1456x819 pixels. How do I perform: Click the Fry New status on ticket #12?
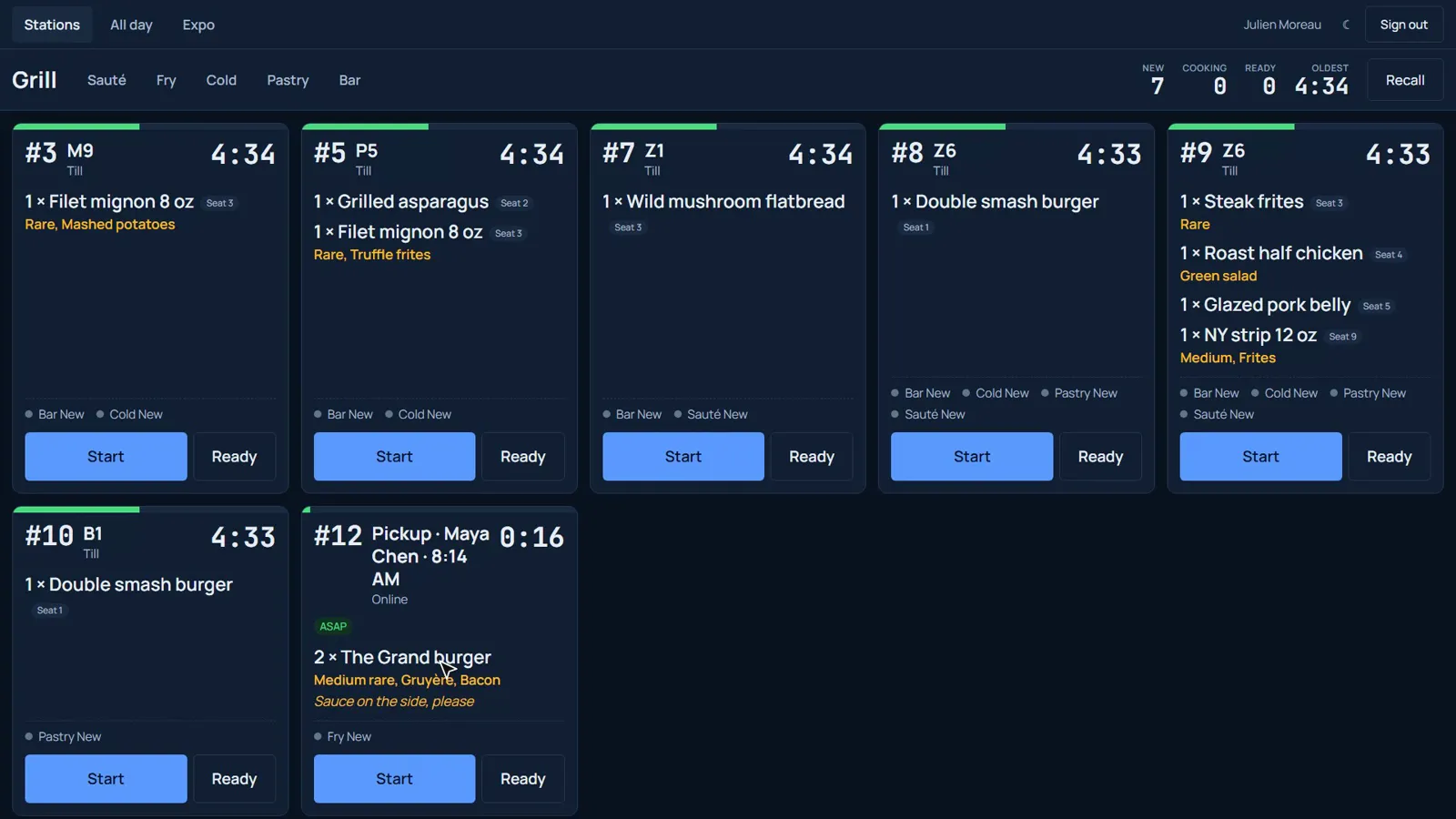343,736
